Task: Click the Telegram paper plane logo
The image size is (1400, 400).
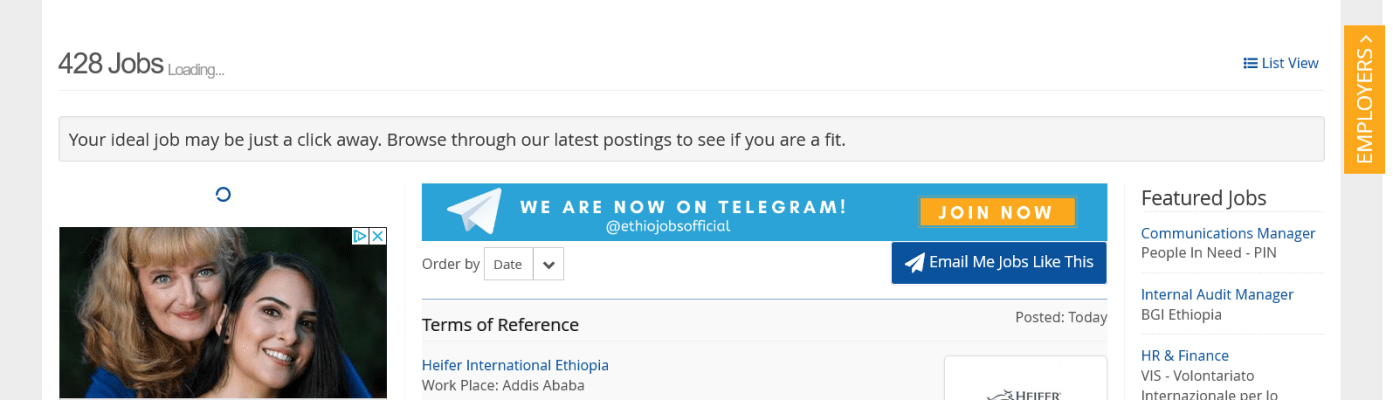Action: click(474, 211)
